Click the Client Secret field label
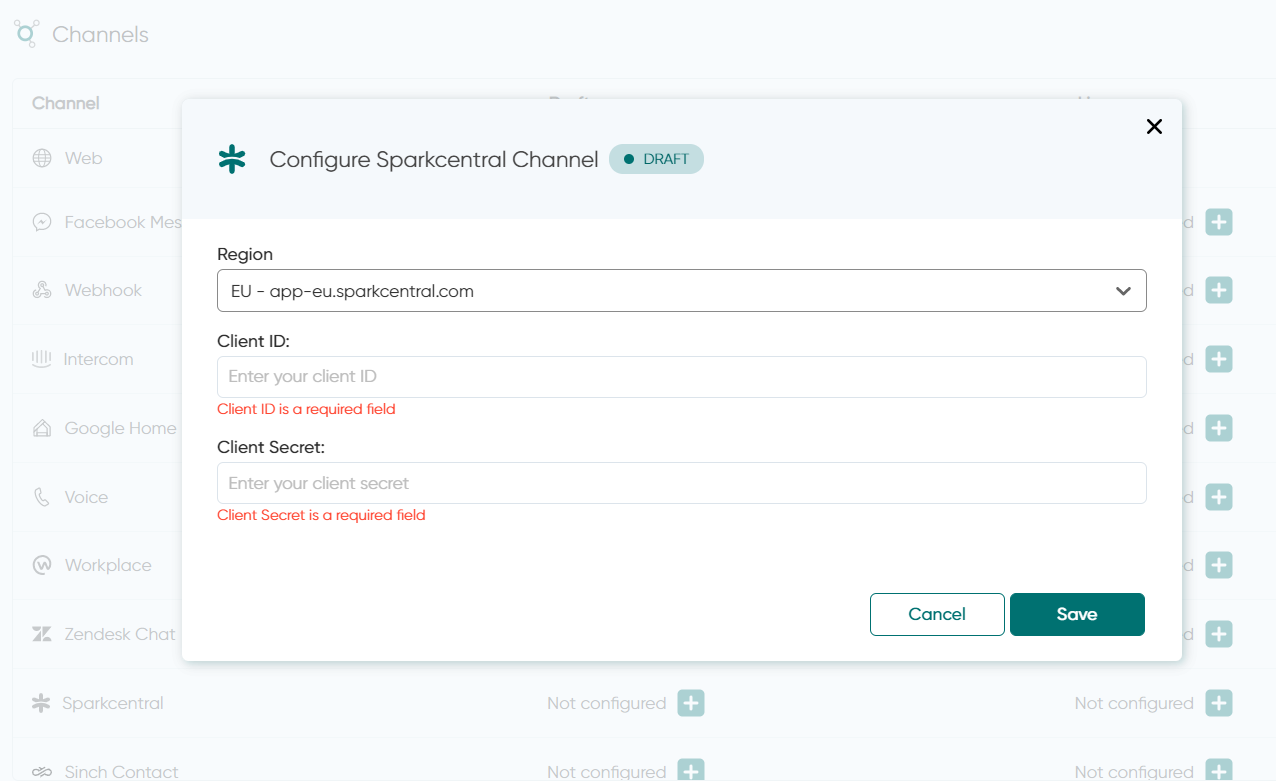The width and height of the screenshot is (1276, 781). pyautogui.click(x=271, y=447)
